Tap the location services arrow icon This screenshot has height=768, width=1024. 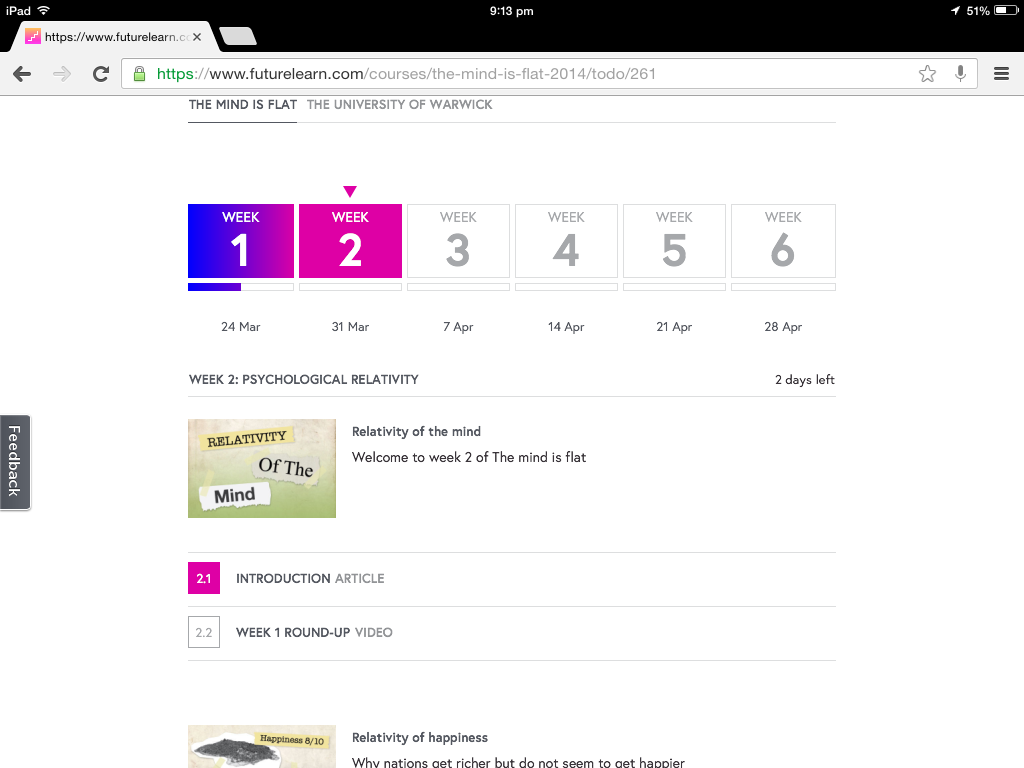pyautogui.click(x=955, y=10)
